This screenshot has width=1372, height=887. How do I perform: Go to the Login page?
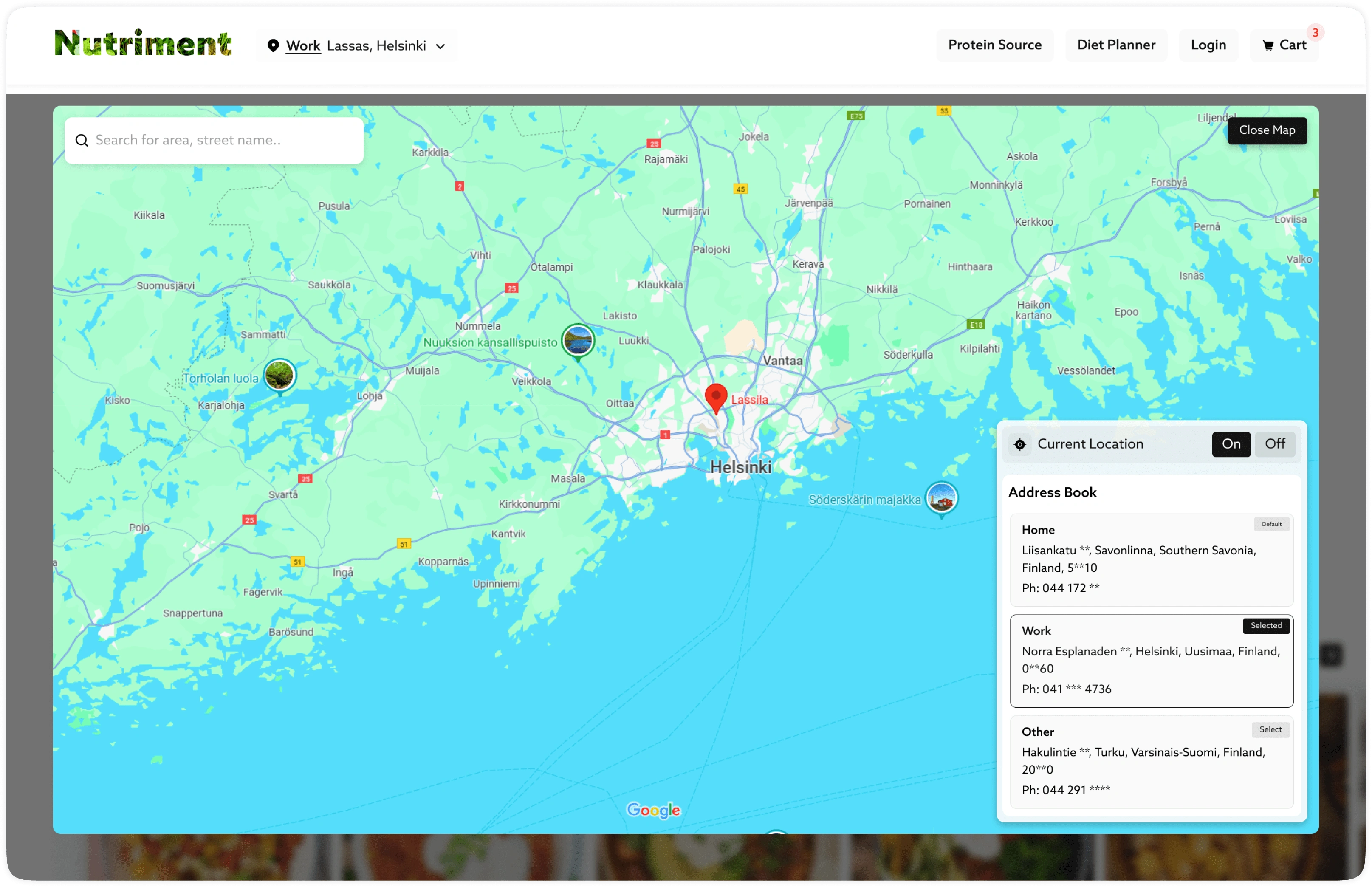[x=1208, y=45]
